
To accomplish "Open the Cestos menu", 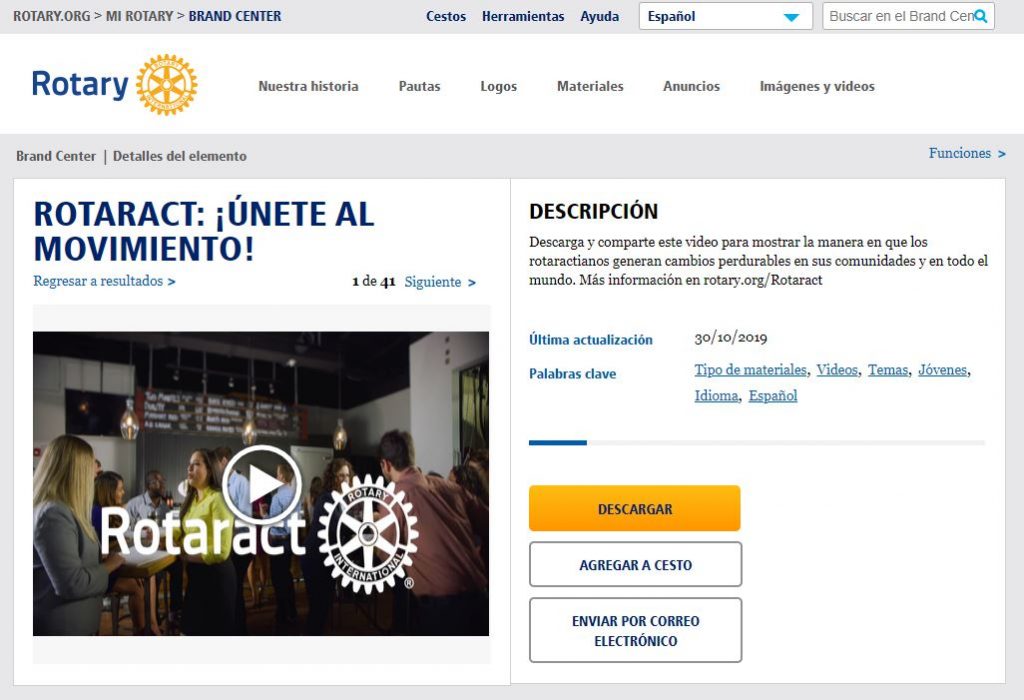I will pyautogui.click(x=446, y=16).
